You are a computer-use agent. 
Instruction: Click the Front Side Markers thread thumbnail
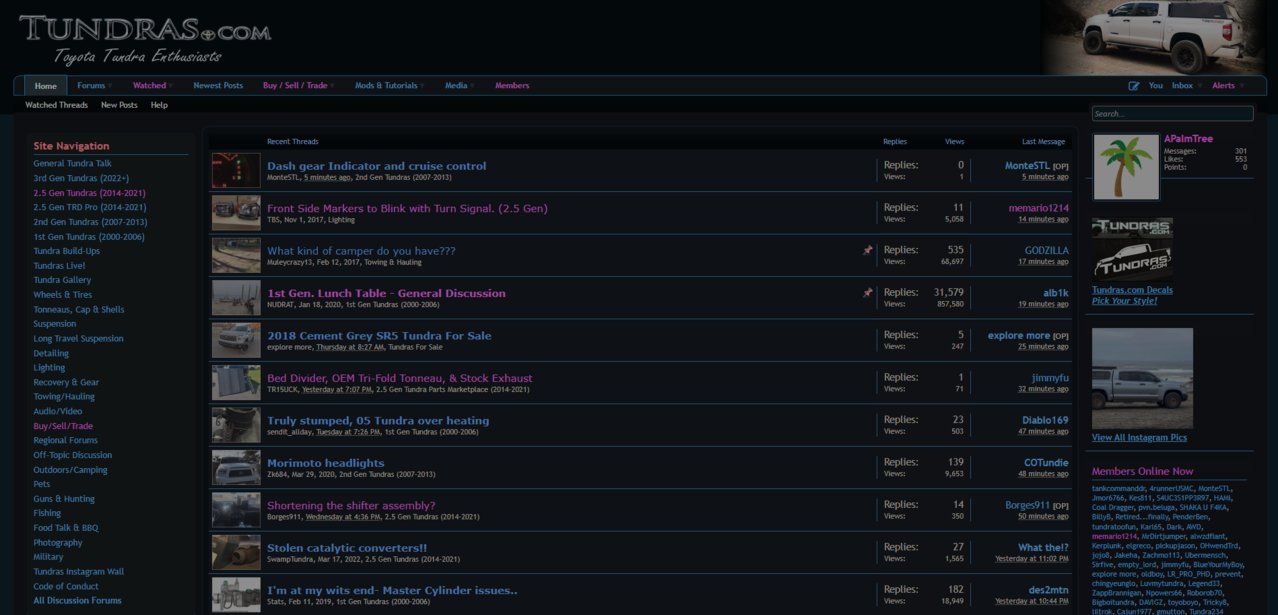pyautogui.click(x=236, y=213)
